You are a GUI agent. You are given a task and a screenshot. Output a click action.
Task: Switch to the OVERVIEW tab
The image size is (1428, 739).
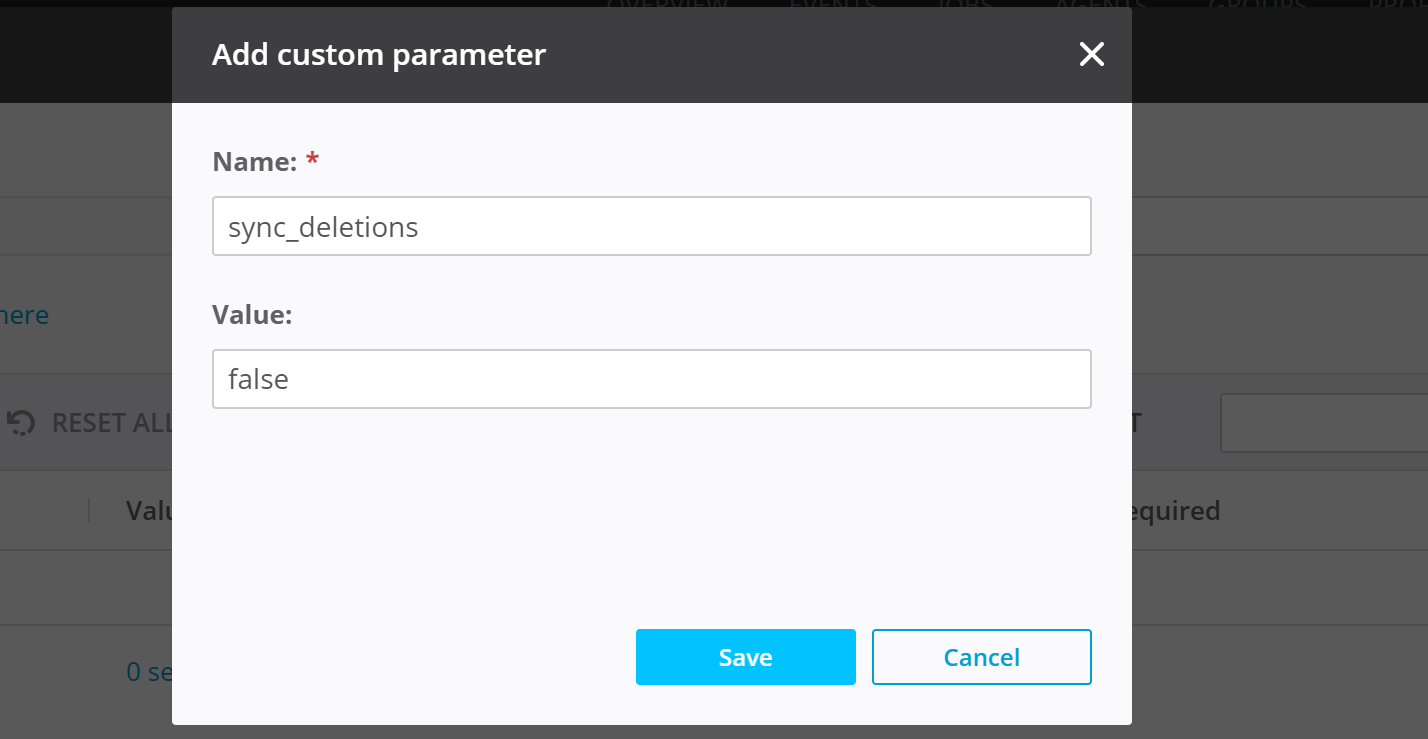click(667, 4)
